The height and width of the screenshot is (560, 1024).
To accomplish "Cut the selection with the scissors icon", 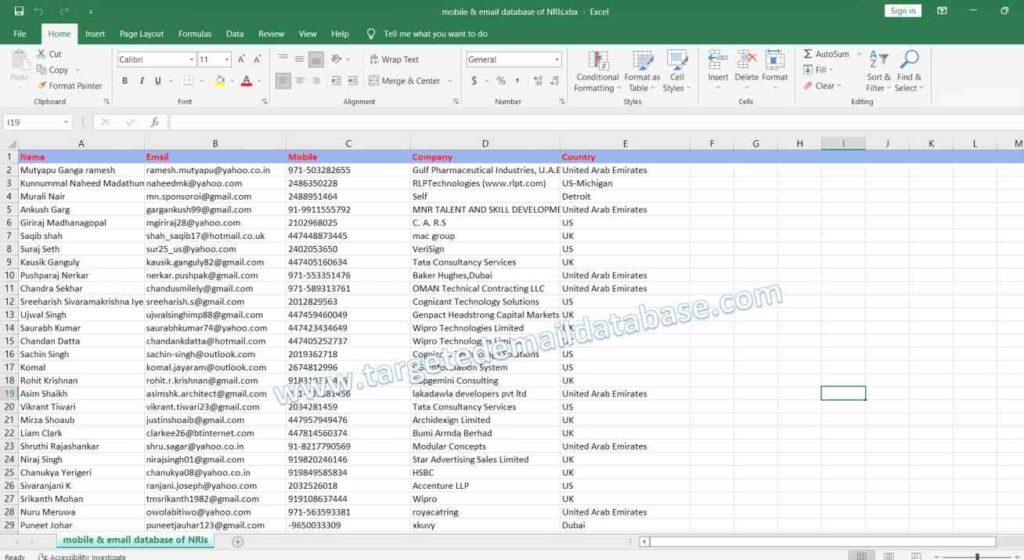I will tap(49, 54).
